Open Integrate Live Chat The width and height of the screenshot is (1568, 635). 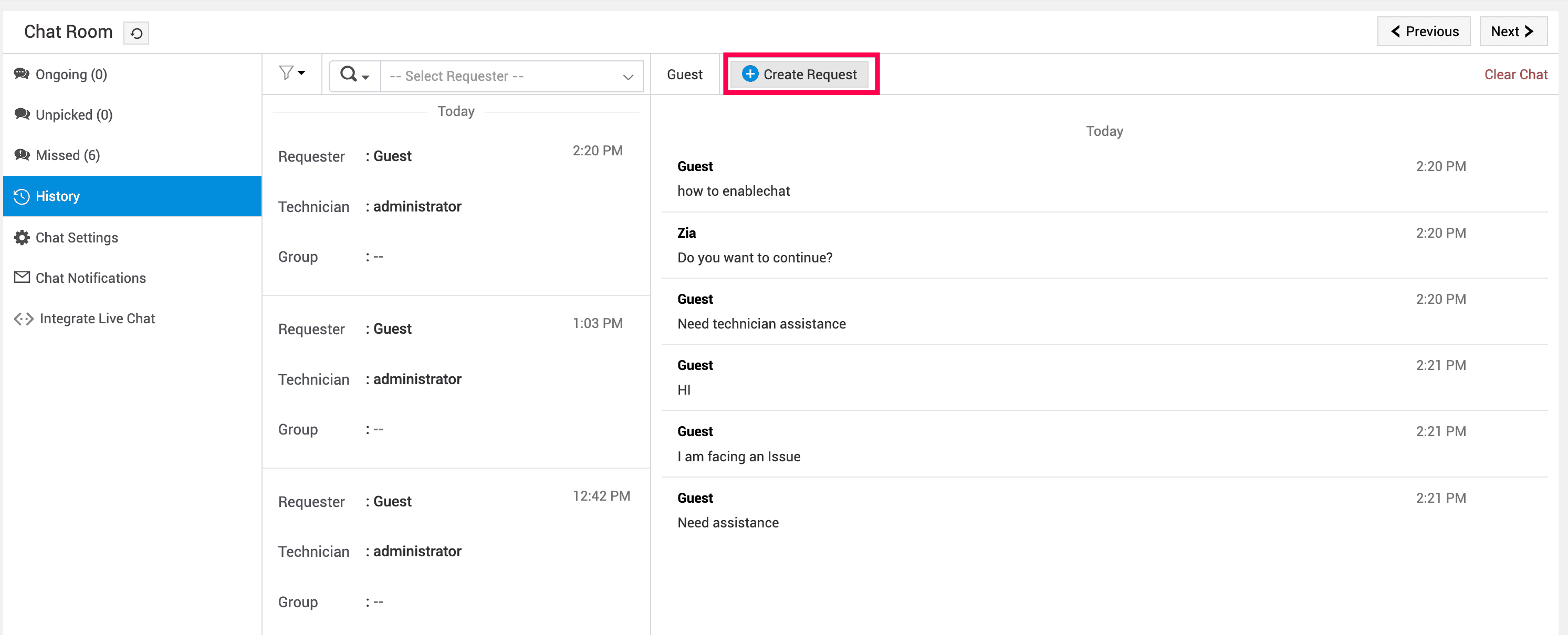coord(132,319)
